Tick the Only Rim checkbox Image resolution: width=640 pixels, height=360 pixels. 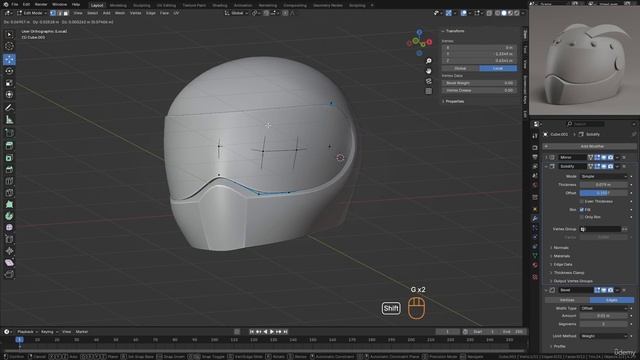(582, 217)
